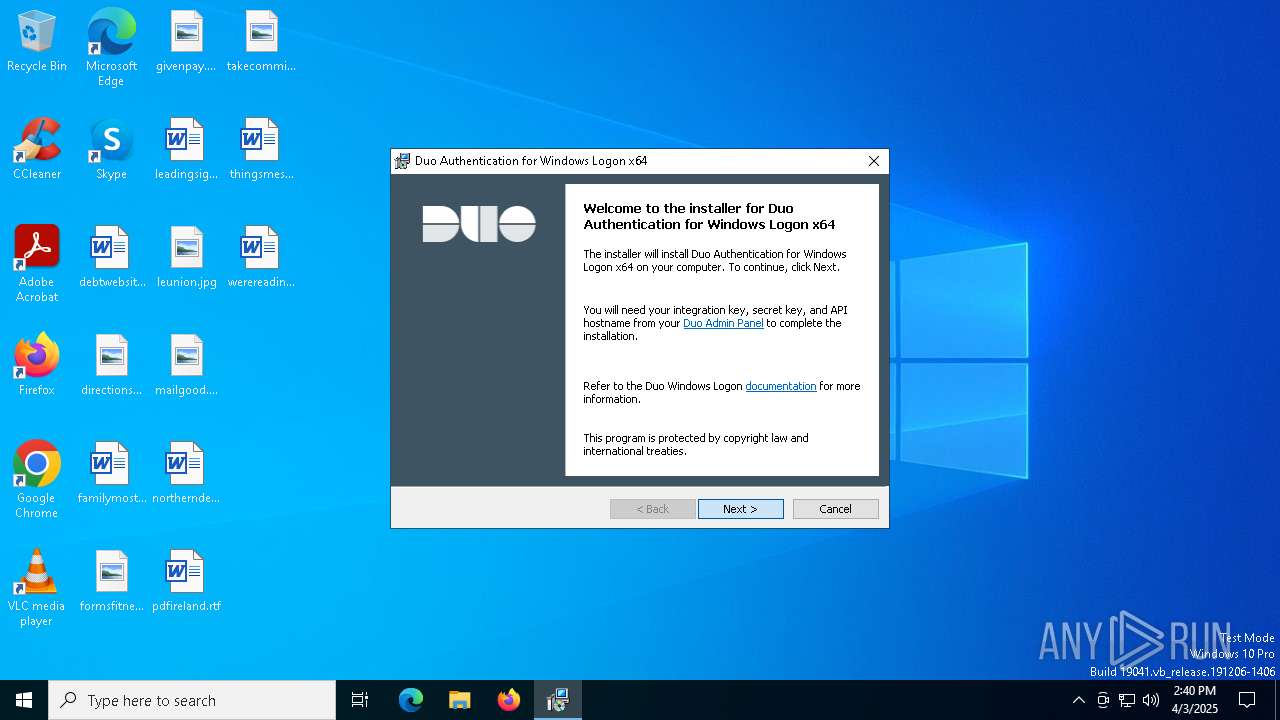This screenshot has width=1280, height=720.
Task: Select the givenpay image file
Action: coord(186,42)
